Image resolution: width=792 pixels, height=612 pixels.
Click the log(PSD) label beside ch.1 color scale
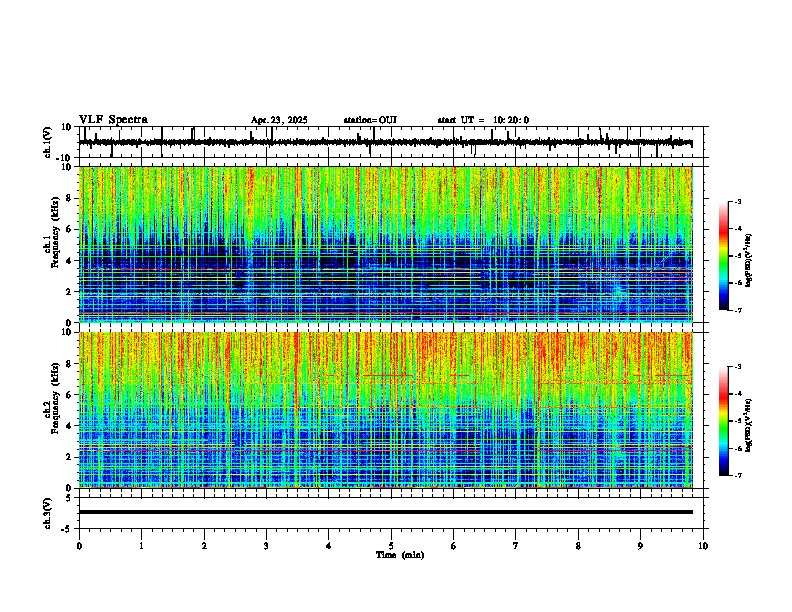coord(749,261)
